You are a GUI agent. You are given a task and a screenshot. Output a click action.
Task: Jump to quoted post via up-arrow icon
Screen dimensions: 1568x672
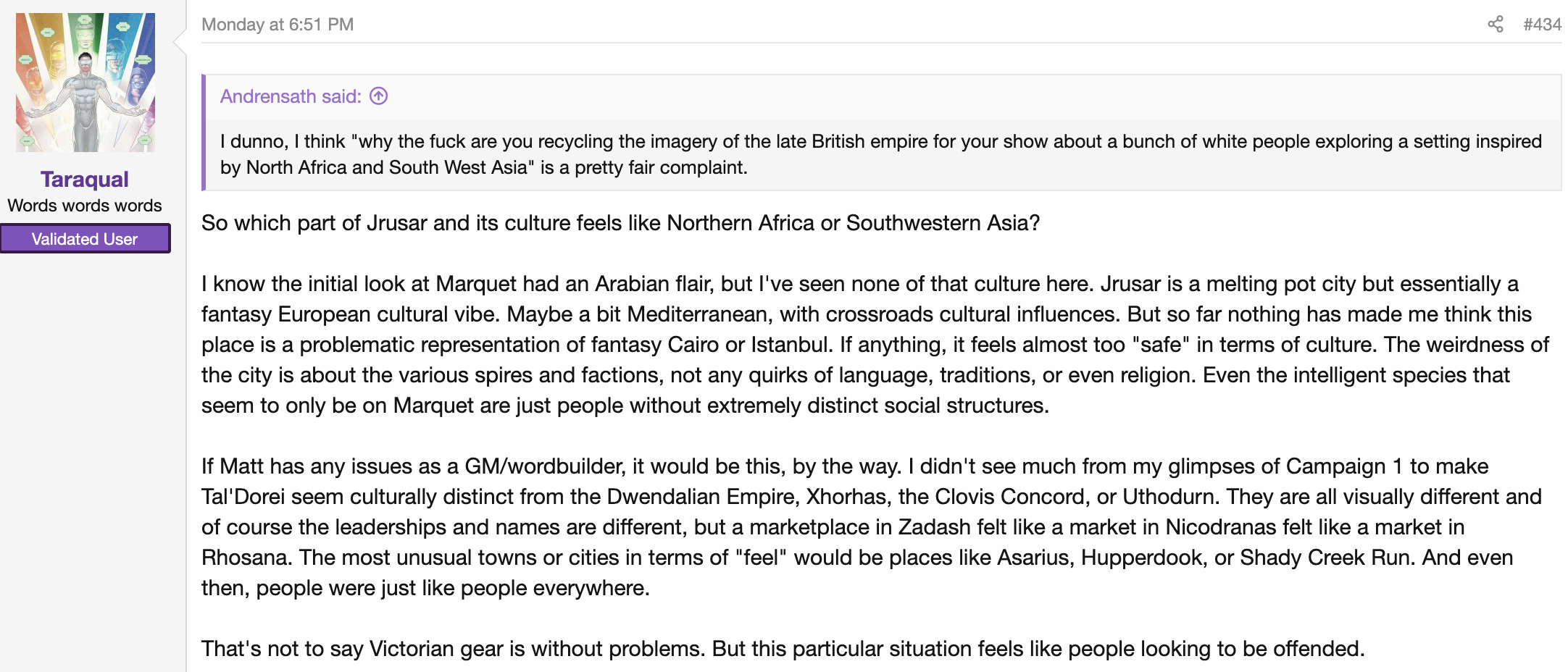click(379, 96)
